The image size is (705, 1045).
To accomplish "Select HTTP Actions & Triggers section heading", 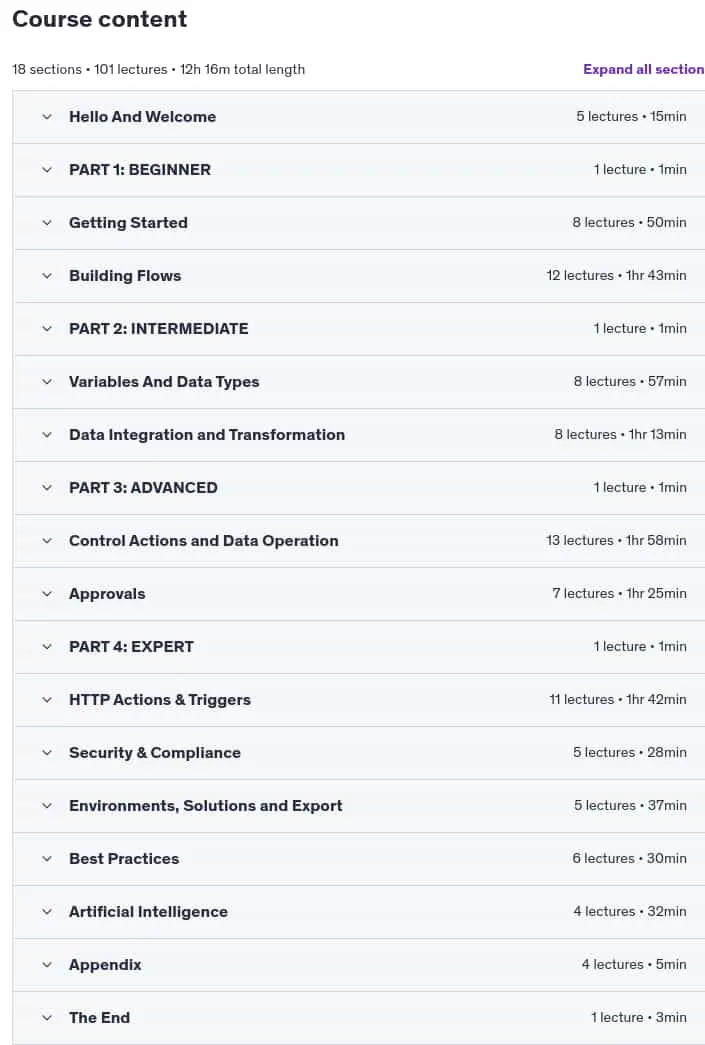I will (160, 700).
